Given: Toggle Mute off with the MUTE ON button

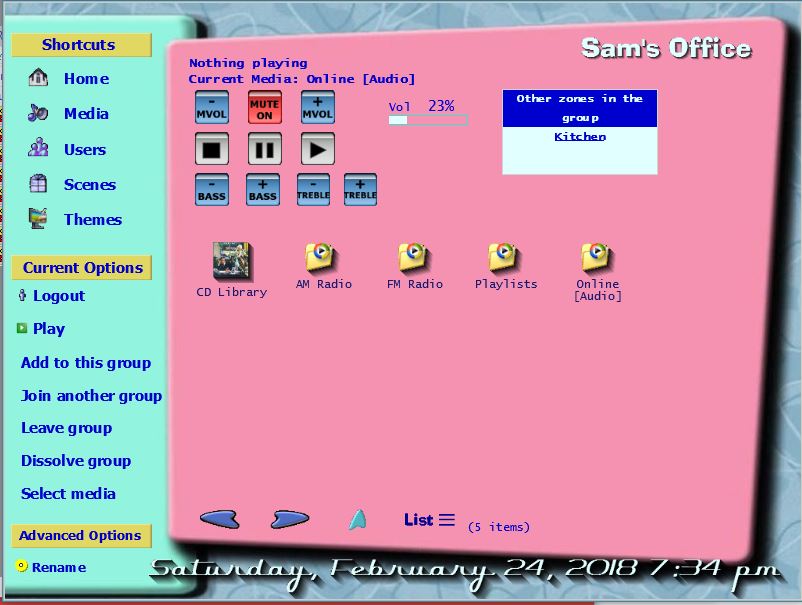Looking at the screenshot, I should pos(264,107).
